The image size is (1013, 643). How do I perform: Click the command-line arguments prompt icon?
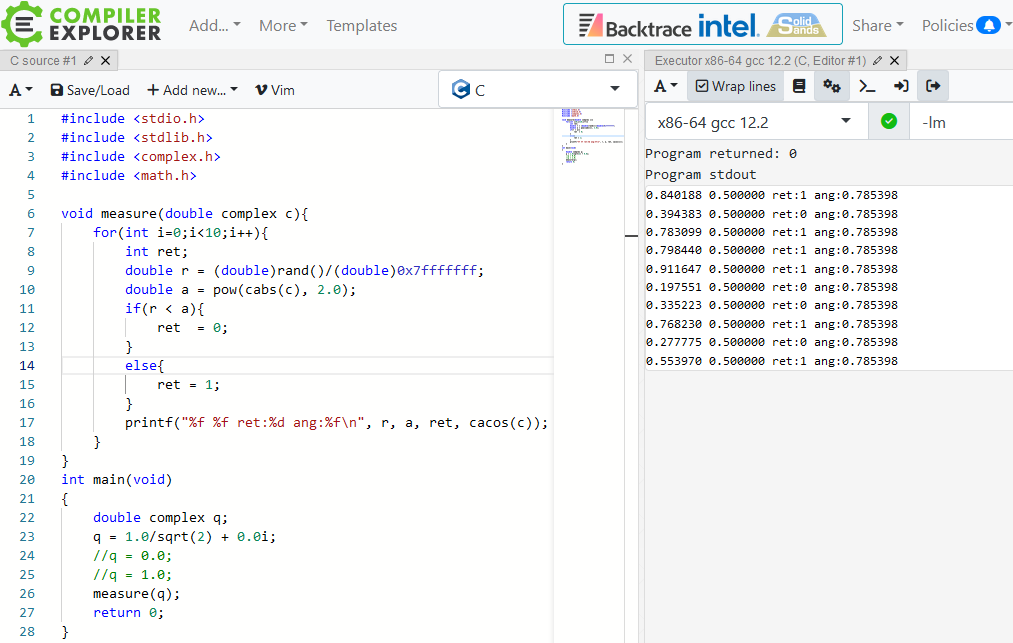coord(867,86)
